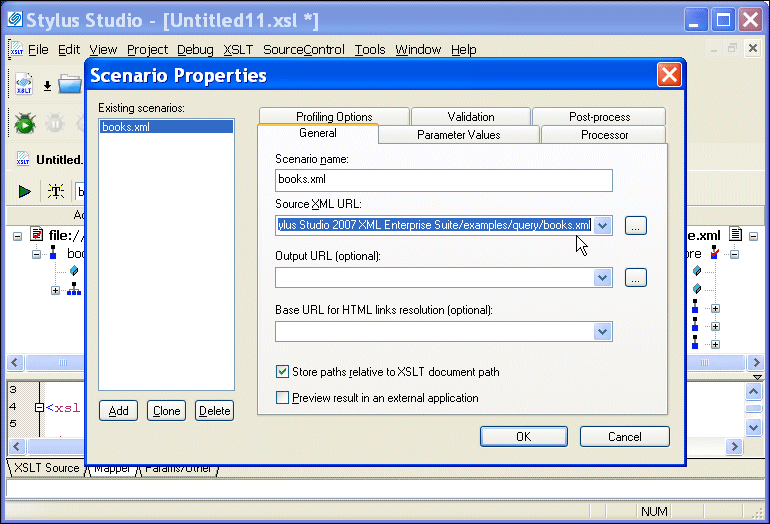This screenshot has height=524, width=770.
Task: Open the Output URL dropdown list
Action: pos(602,278)
